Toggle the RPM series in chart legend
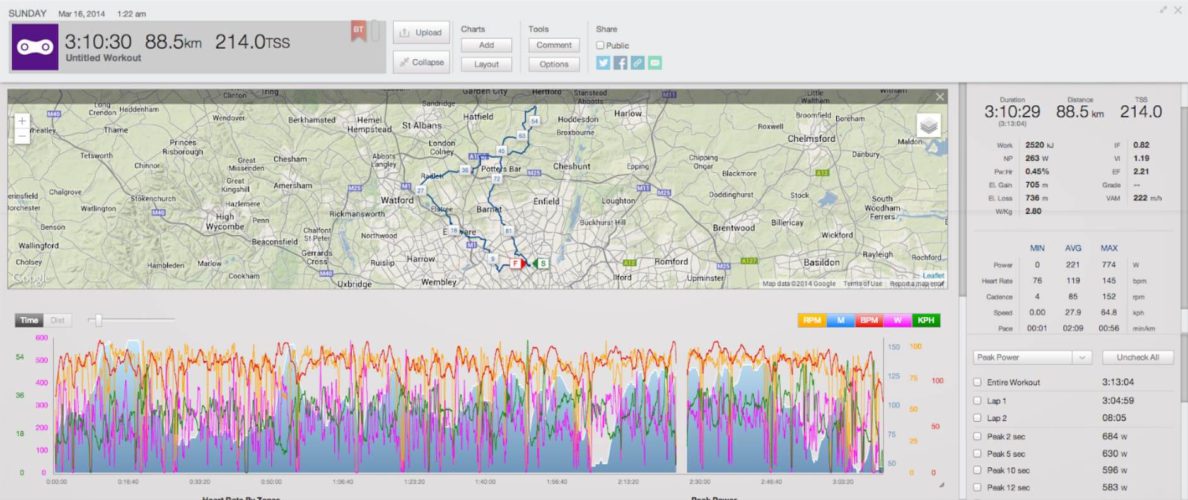The height and width of the screenshot is (500, 1188). 811,321
